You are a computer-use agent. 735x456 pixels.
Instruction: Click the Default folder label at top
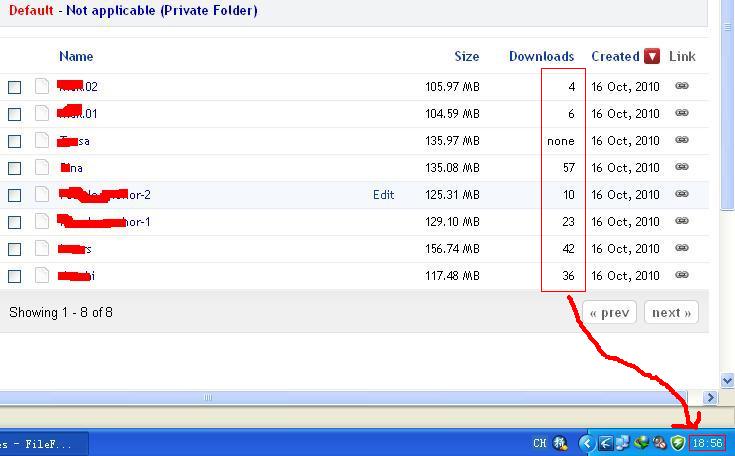pos(31,10)
